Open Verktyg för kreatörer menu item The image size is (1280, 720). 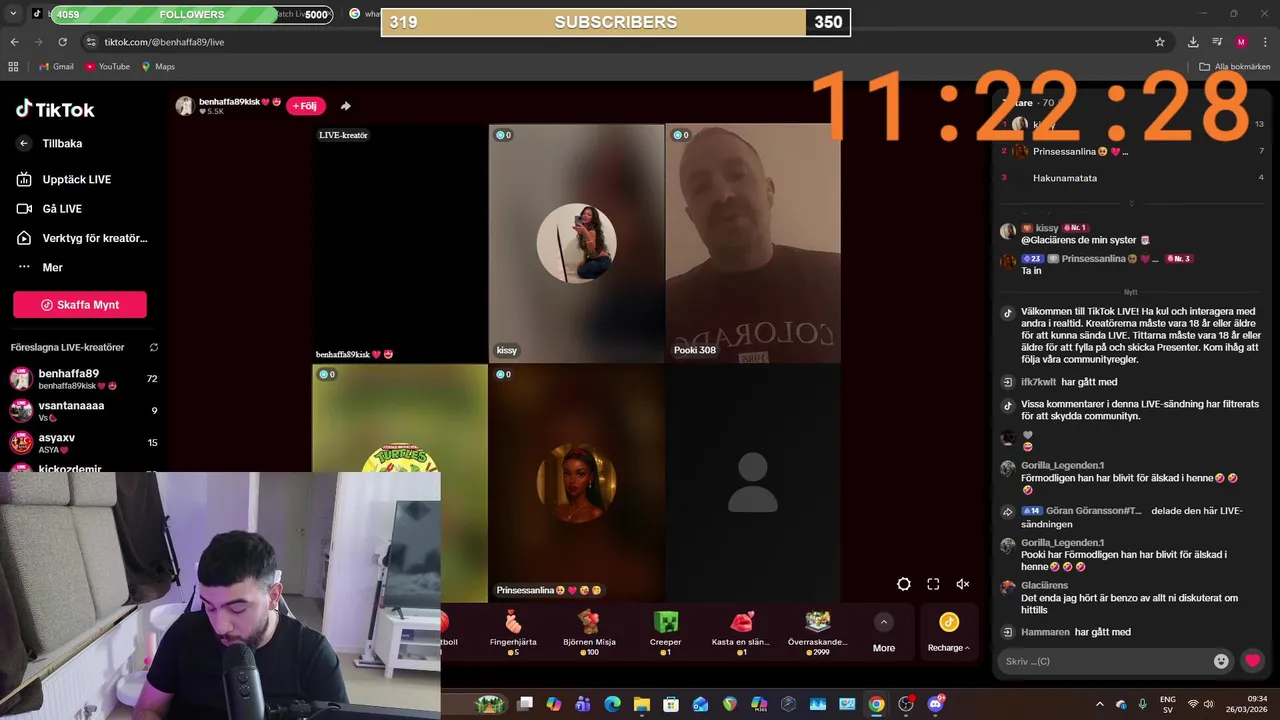(x=82, y=238)
